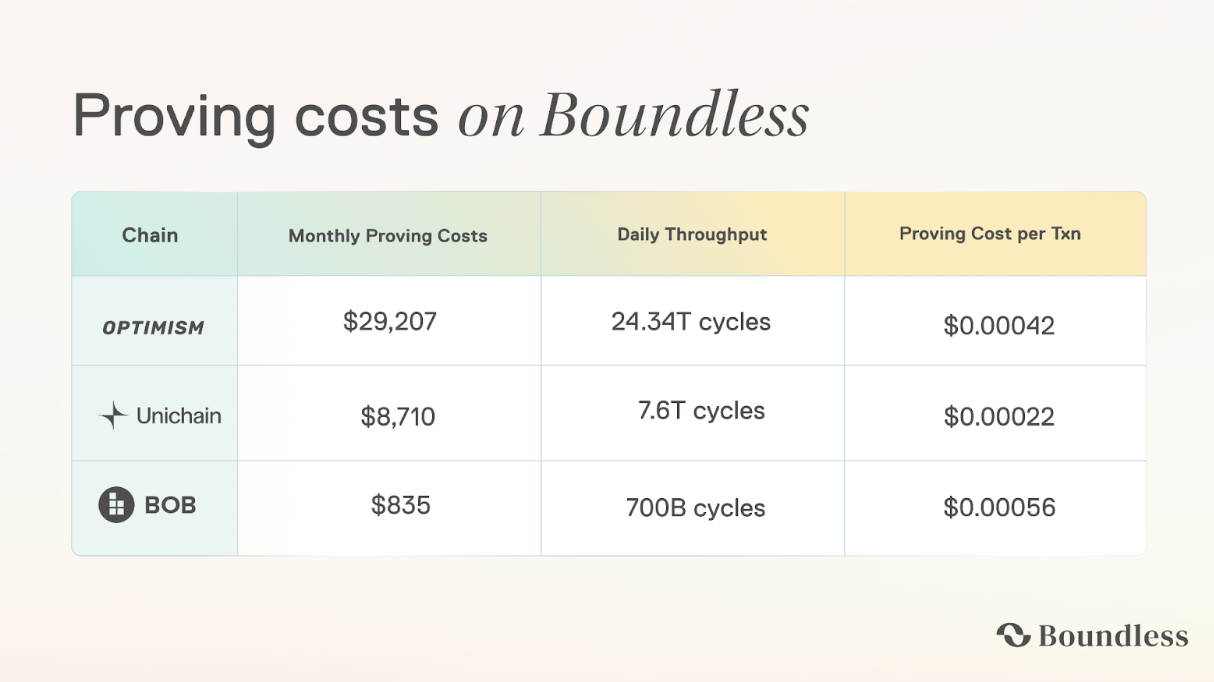This screenshot has height=682, width=1214.
Task: Select the Daily Throughput column header
Action: click(x=692, y=234)
